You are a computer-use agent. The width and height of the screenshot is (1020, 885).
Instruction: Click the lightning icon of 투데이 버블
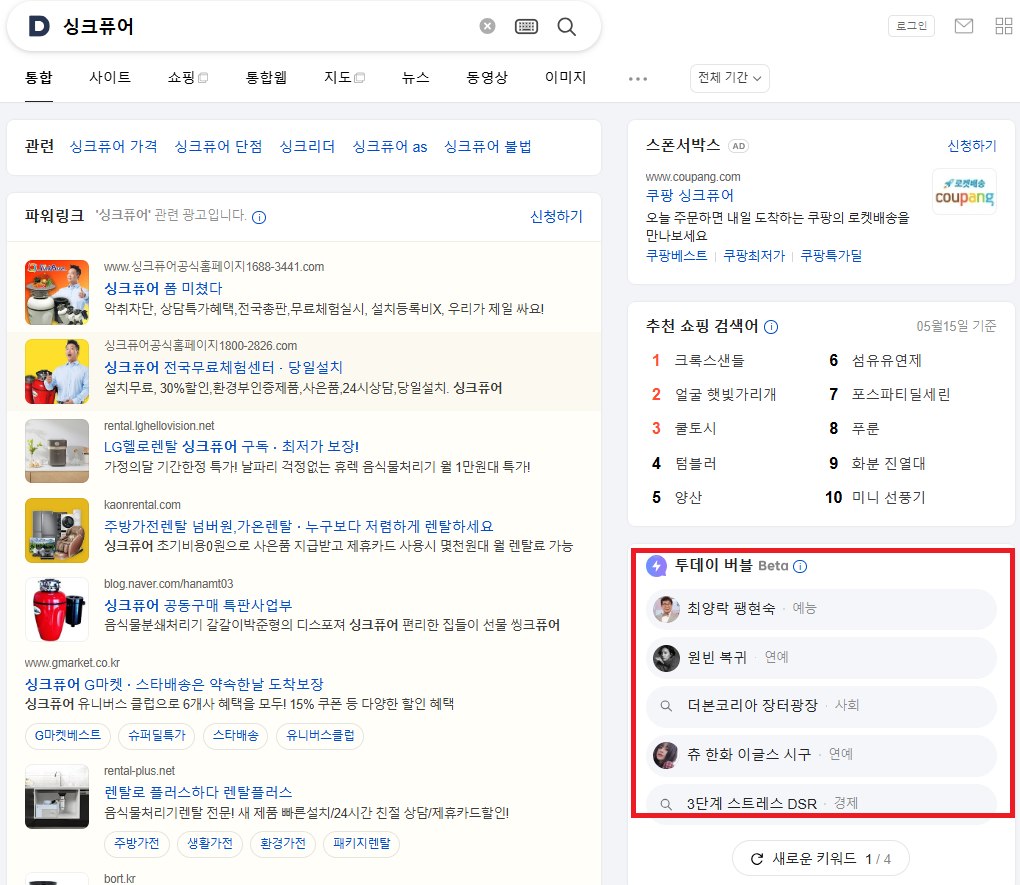coord(656,566)
